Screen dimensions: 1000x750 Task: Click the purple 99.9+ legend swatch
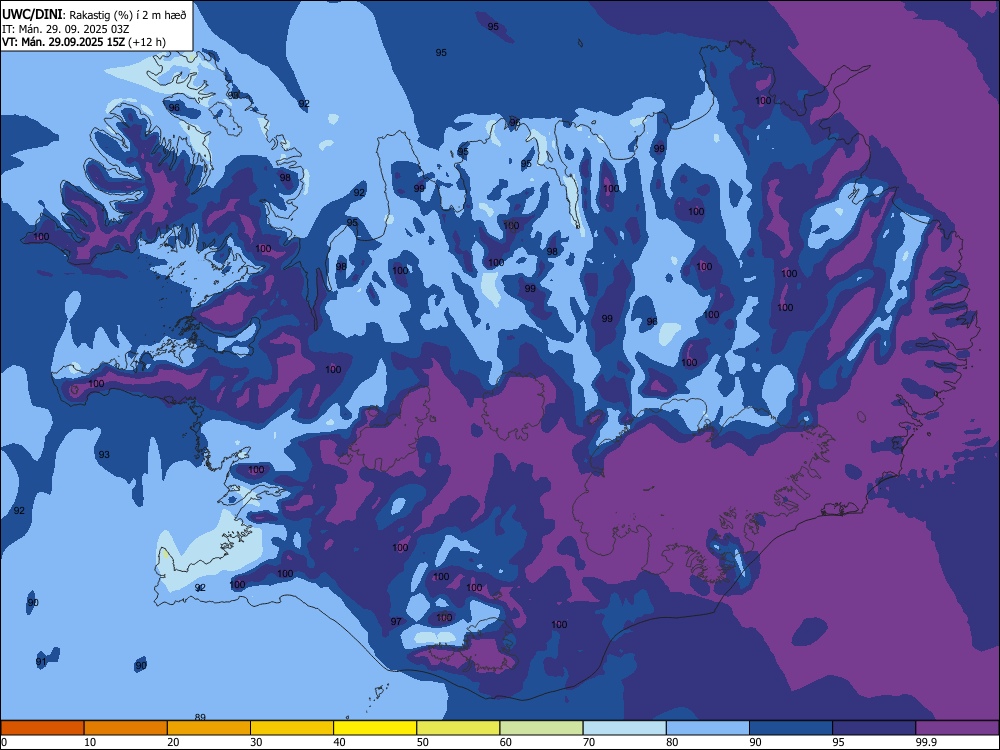point(957,728)
